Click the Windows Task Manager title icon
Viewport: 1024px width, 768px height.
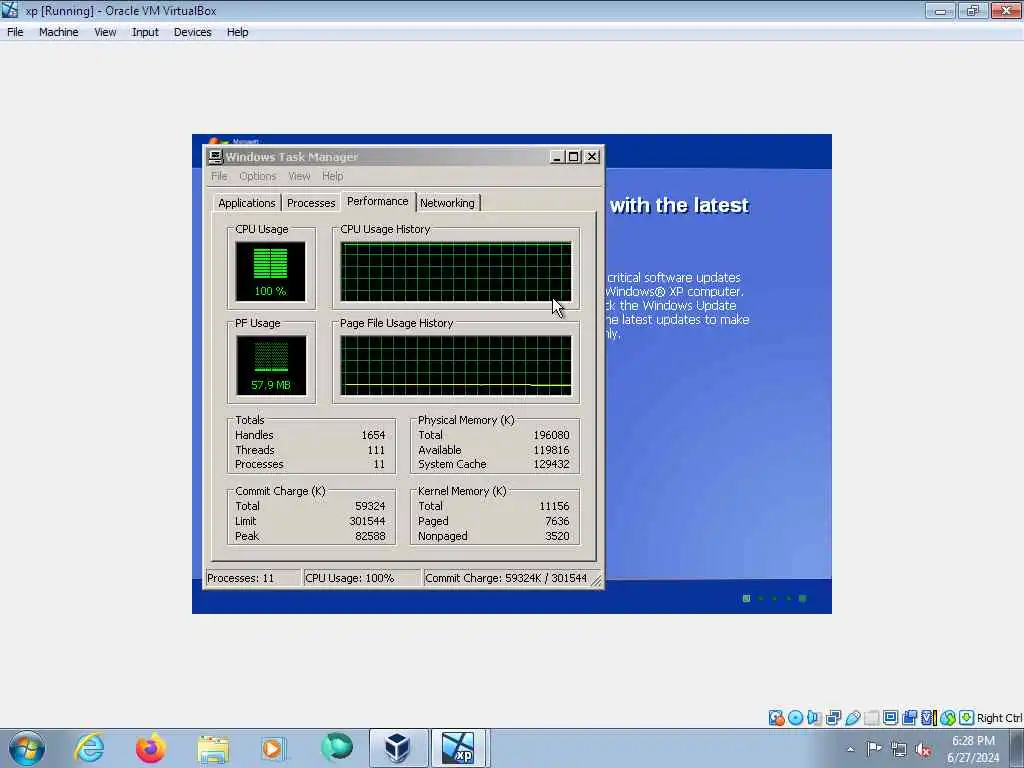(x=215, y=156)
